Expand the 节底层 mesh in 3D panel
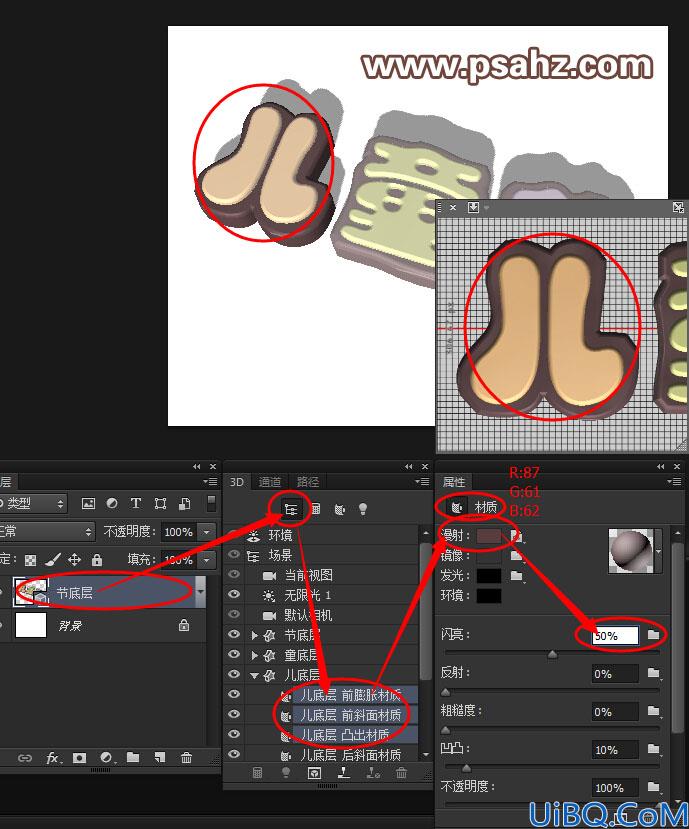 pos(254,635)
